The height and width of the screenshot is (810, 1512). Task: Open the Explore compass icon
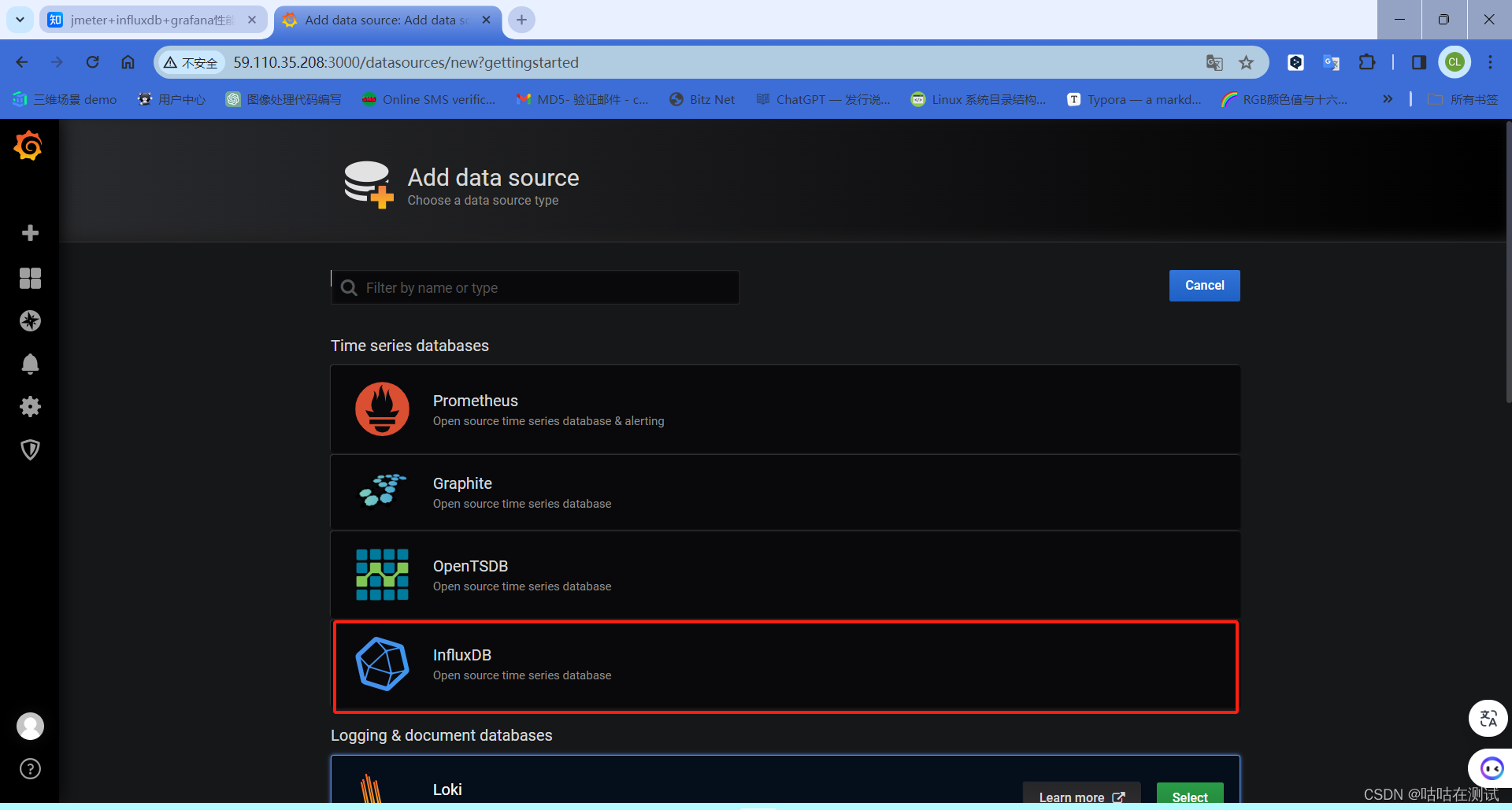(x=30, y=321)
